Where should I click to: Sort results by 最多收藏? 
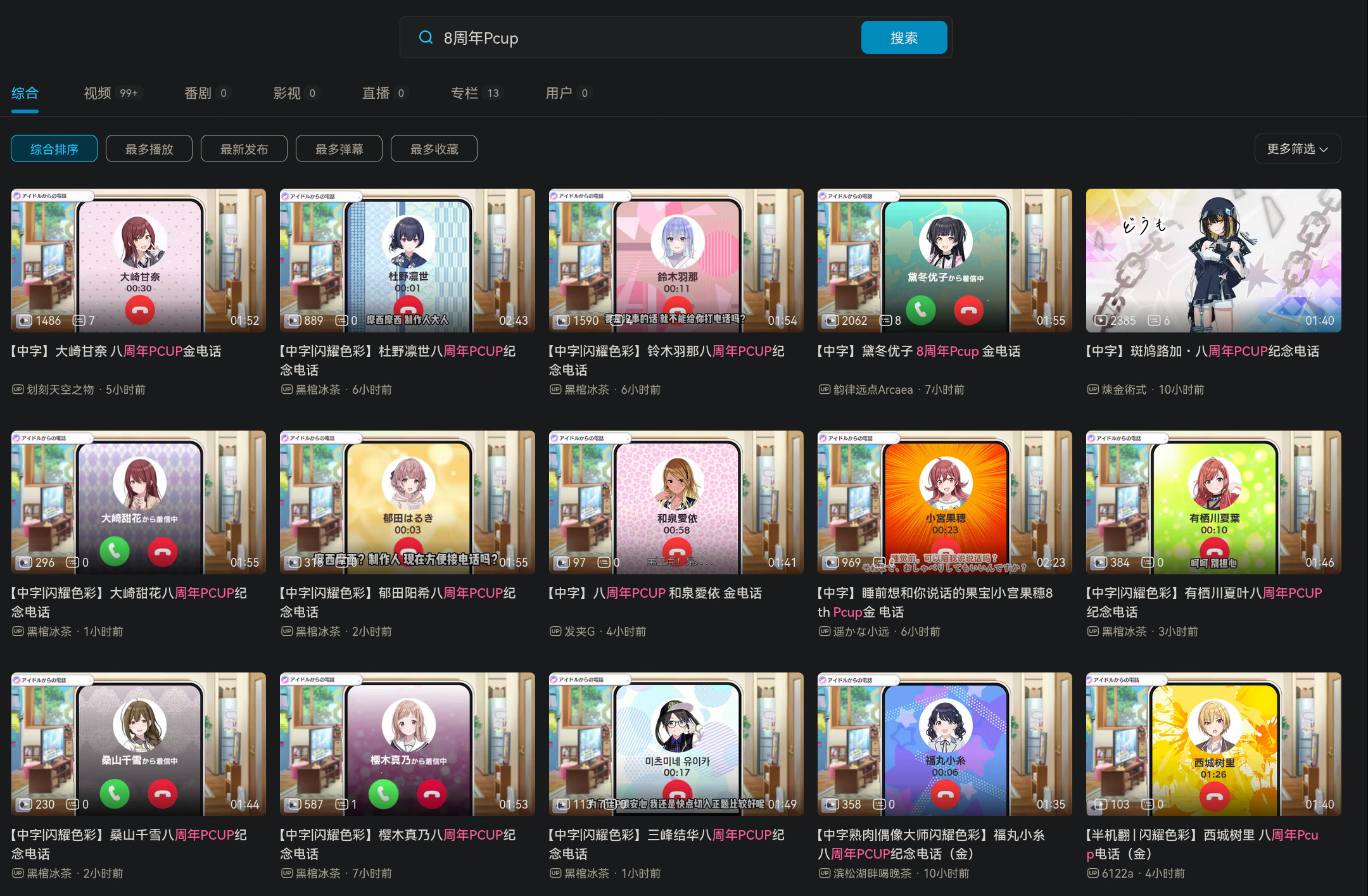coord(434,149)
